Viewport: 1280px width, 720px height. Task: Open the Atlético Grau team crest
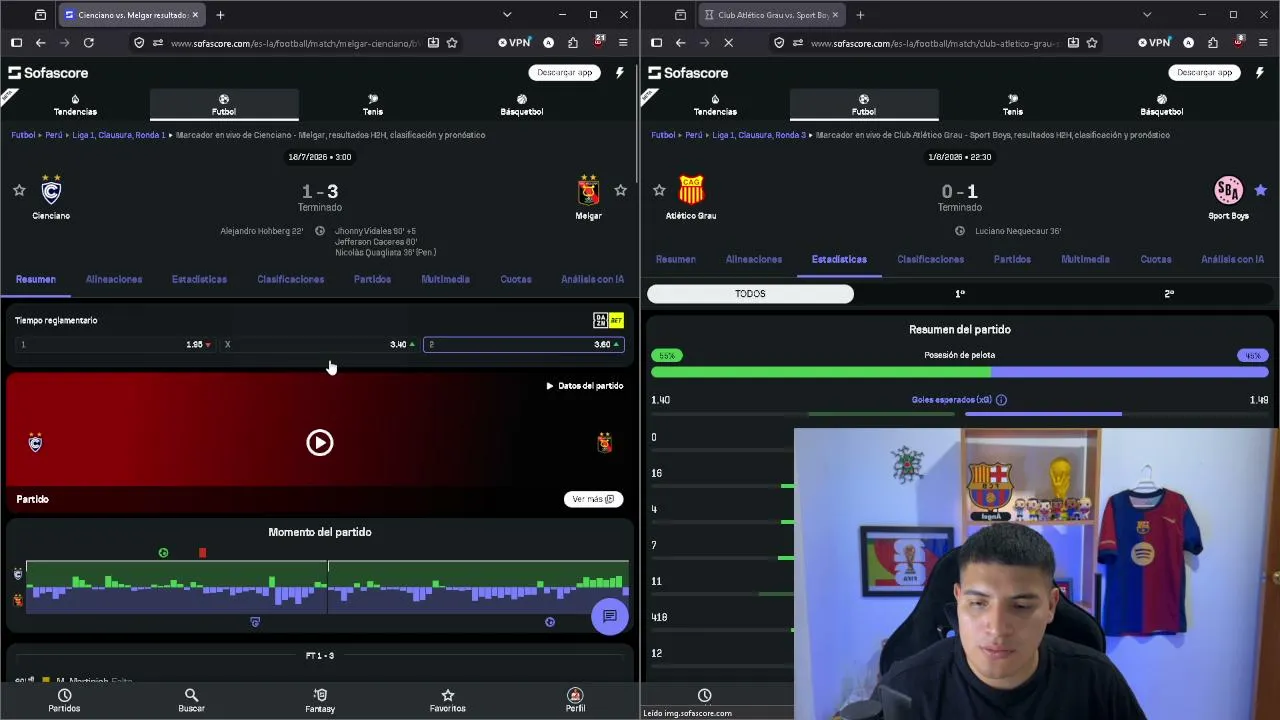pyautogui.click(x=691, y=190)
